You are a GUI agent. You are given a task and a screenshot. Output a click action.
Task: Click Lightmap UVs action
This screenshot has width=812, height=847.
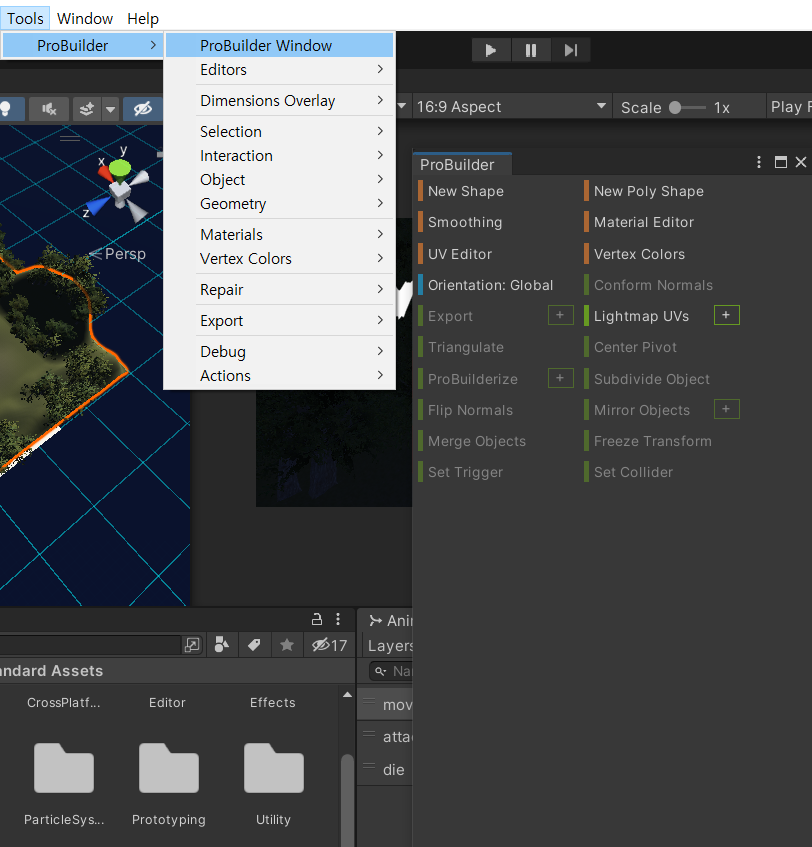click(641, 317)
